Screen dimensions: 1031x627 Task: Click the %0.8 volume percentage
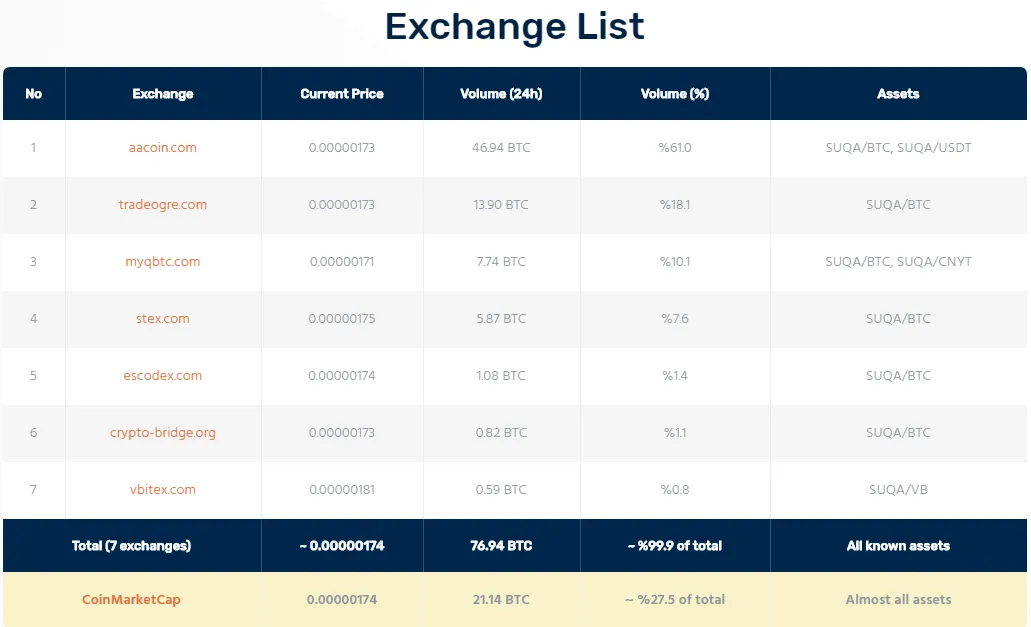(675, 490)
